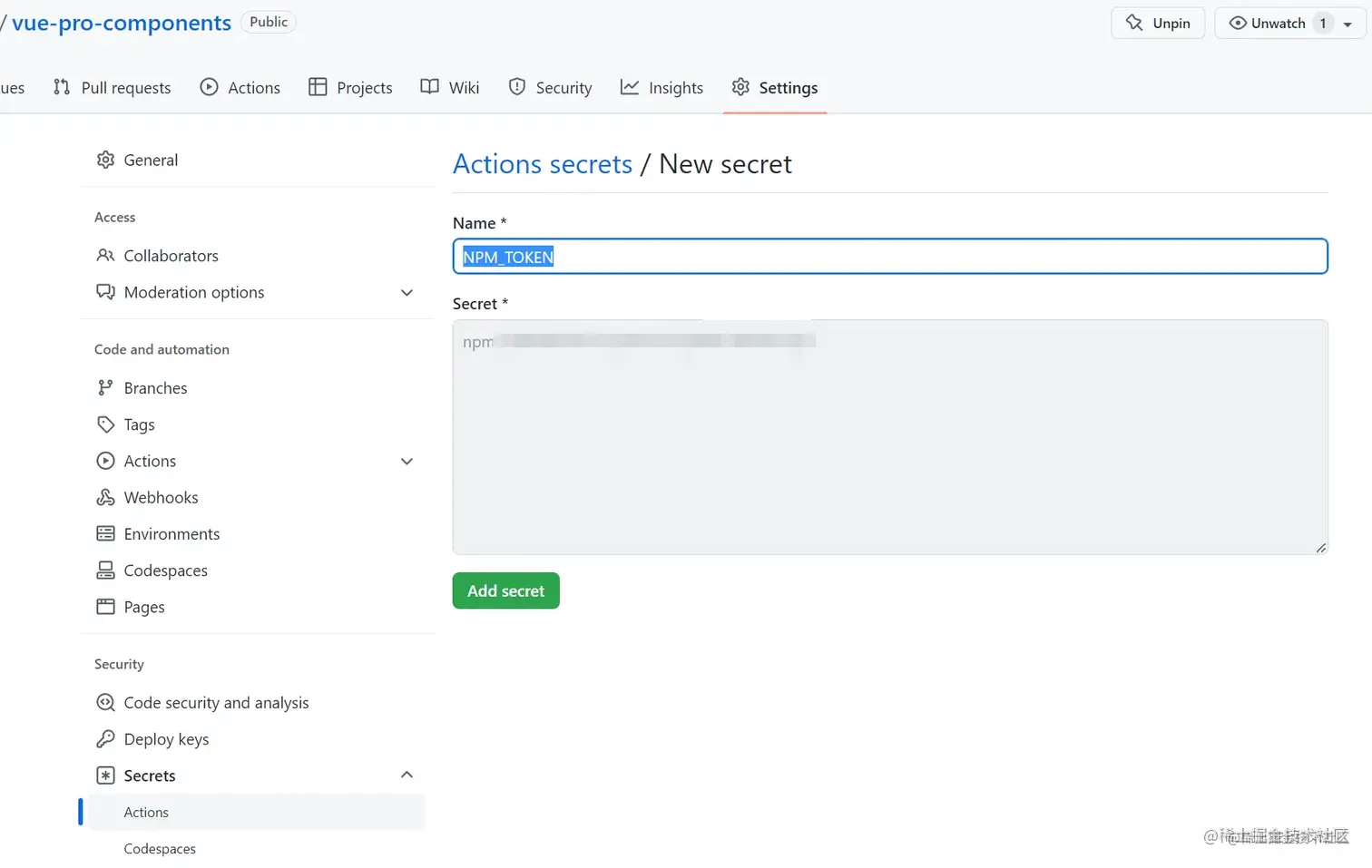Click the Name input field containing NPM_TOKEN
Image resolution: width=1372 pixels, height=868 pixels.
[x=890, y=257]
